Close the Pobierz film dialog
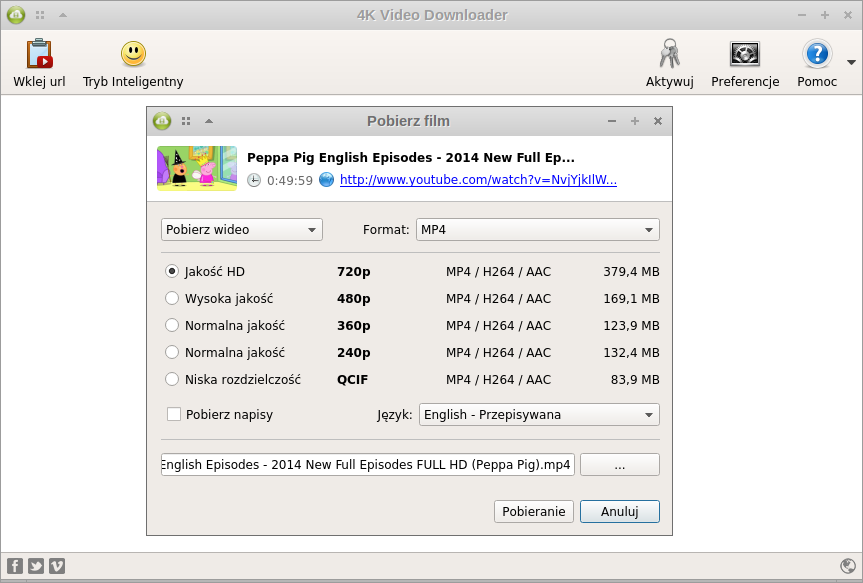 point(658,121)
